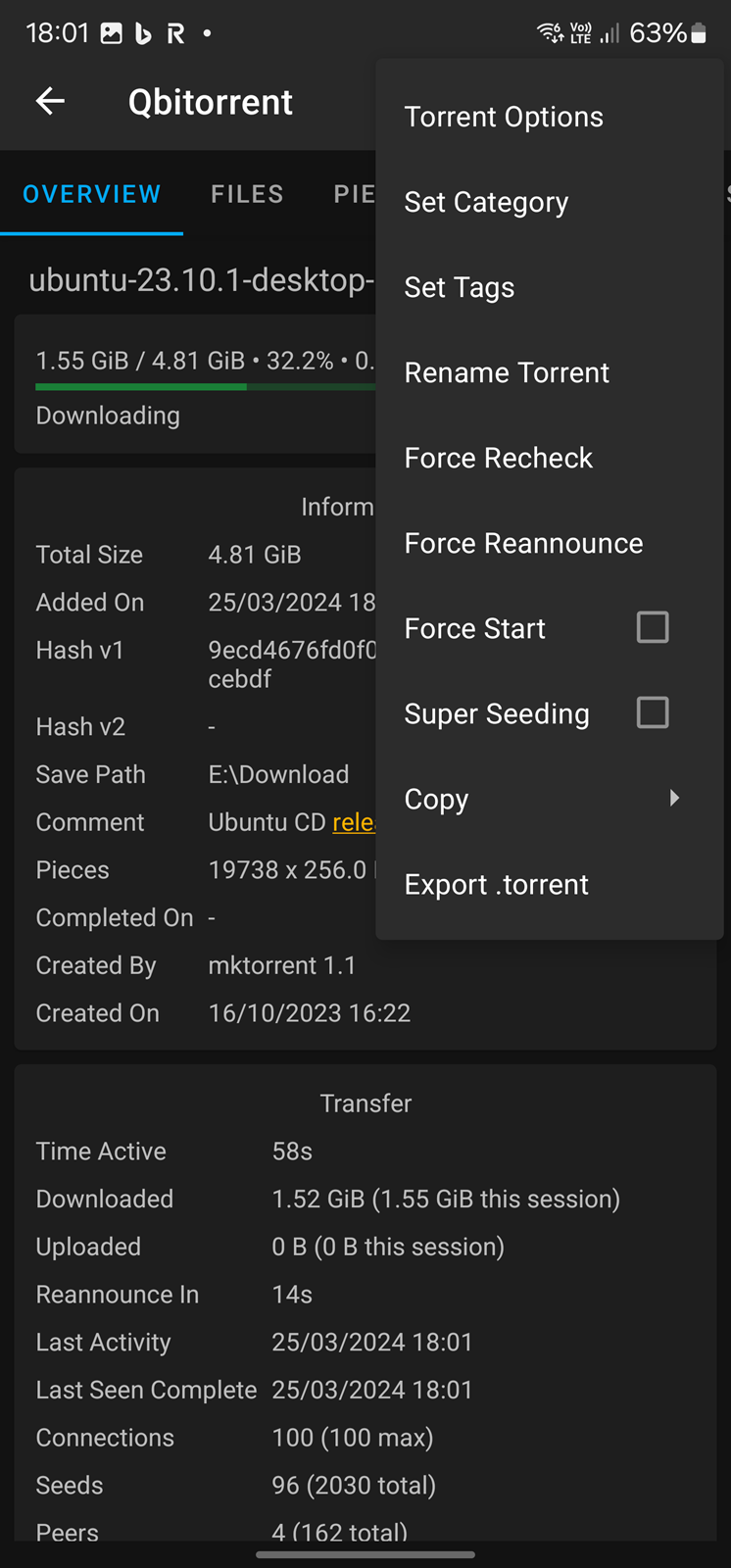Expand the Copy submenu arrow

pyautogui.click(x=673, y=798)
